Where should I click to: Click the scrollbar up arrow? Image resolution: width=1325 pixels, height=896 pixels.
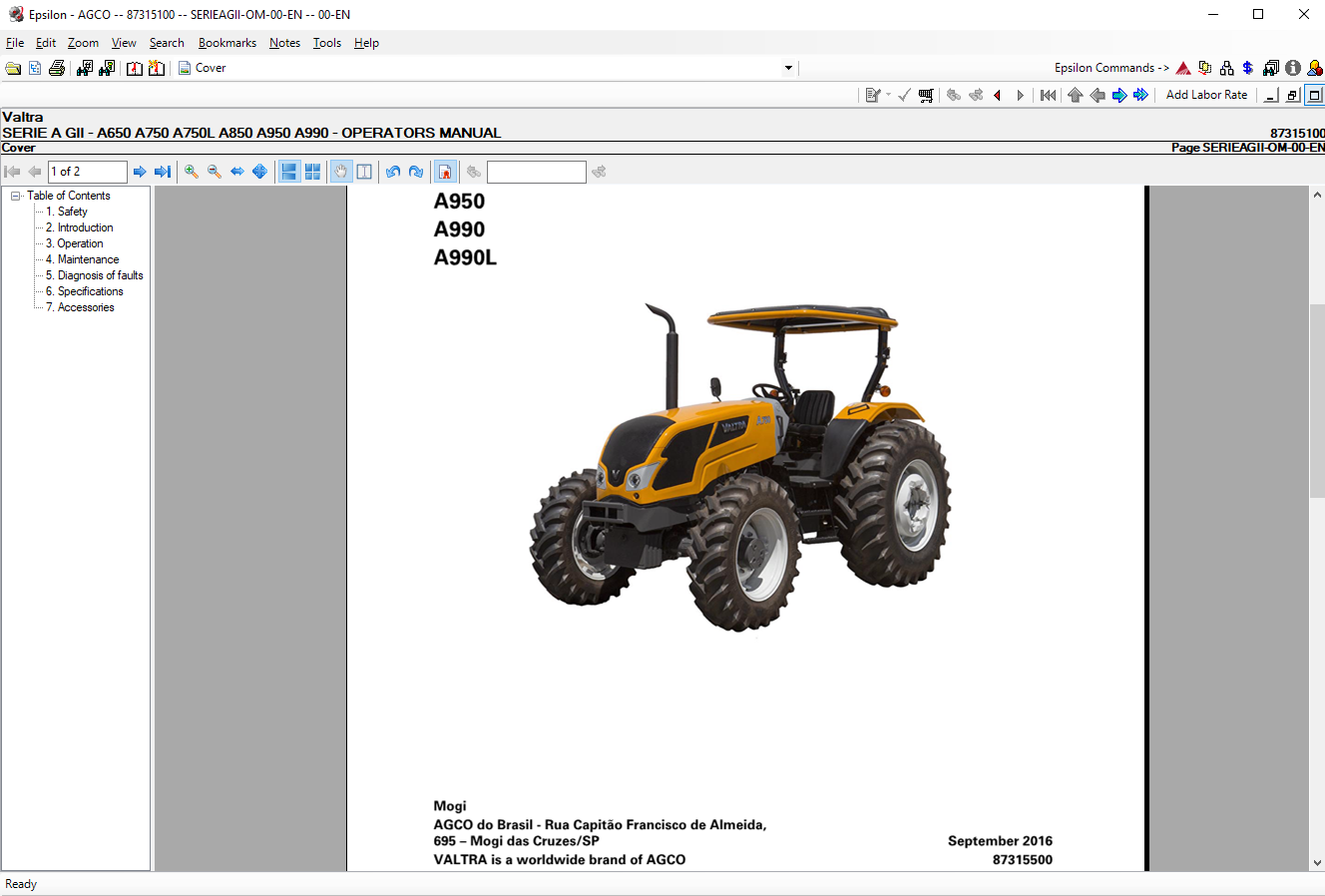point(1317,194)
